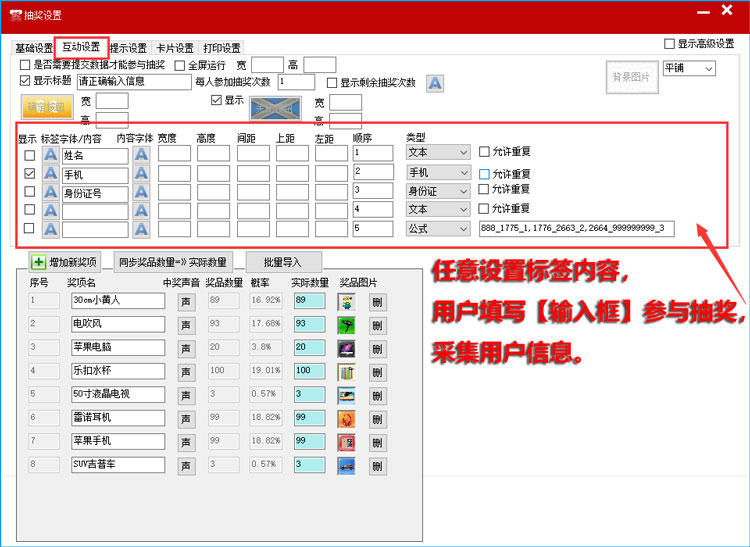The width and height of the screenshot is (750, 547).
Task: Click the prize image icon for 电吹风
Action: 347,324
